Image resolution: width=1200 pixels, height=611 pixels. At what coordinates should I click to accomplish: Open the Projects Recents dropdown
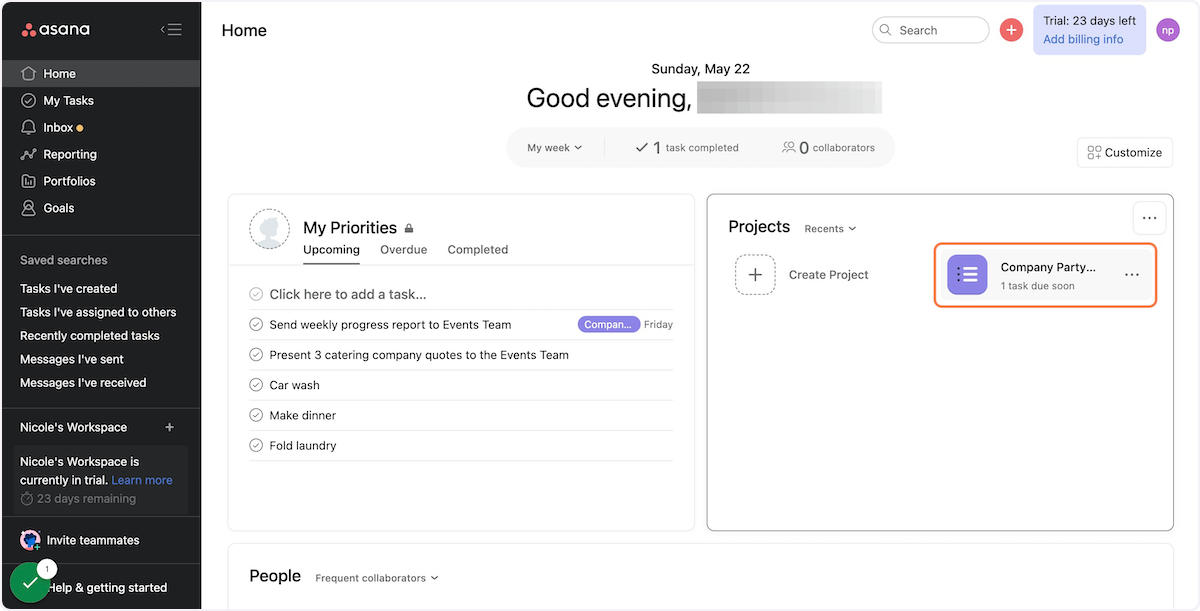pyautogui.click(x=830, y=229)
